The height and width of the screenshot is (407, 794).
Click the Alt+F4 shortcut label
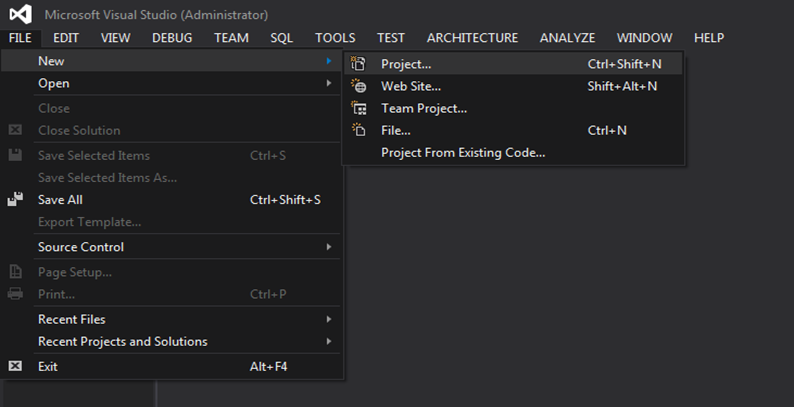[x=268, y=366]
